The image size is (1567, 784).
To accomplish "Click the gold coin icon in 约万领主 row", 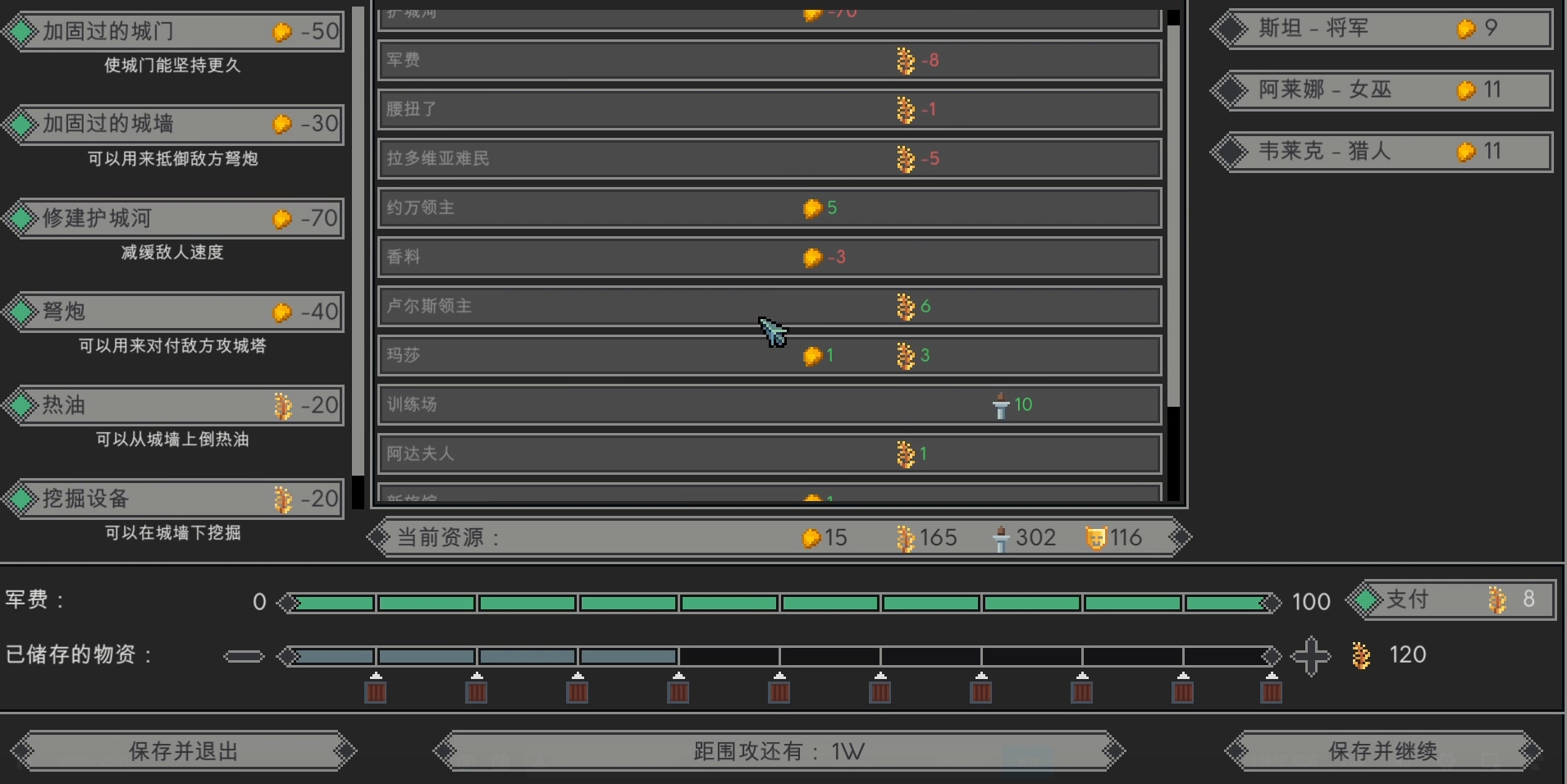I will [x=812, y=208].
